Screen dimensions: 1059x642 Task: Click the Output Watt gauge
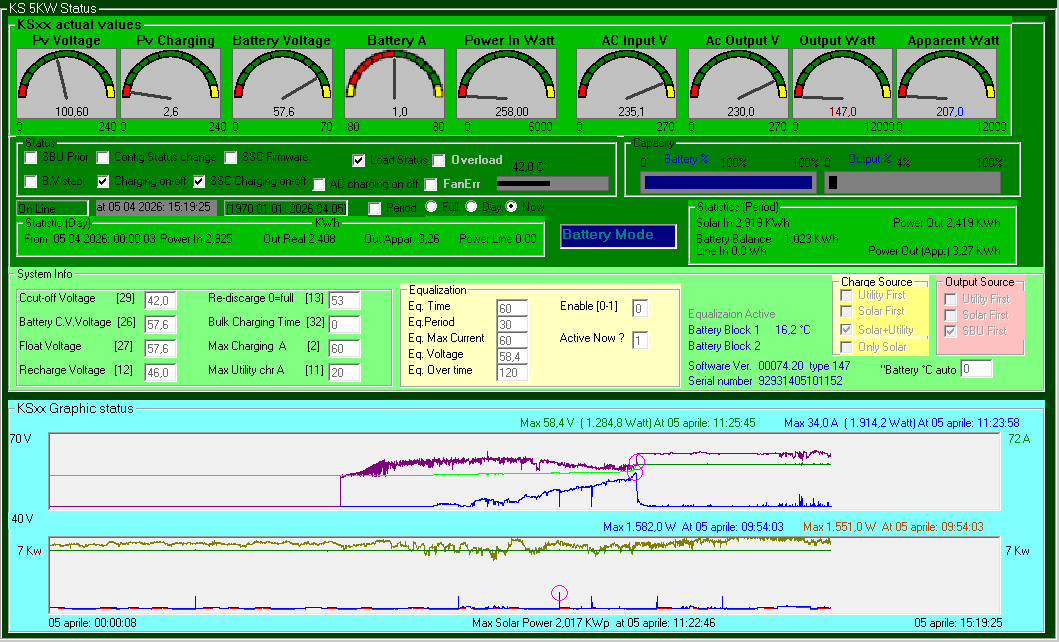(842, 85)
